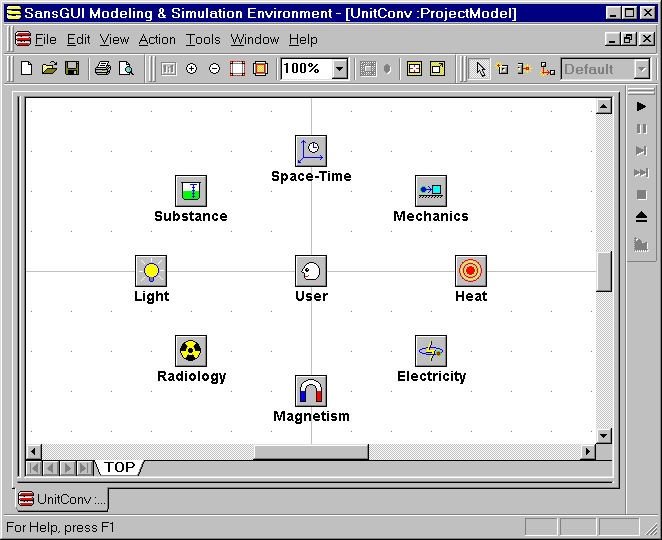Select the Substance beaker icon

[191, 191]
